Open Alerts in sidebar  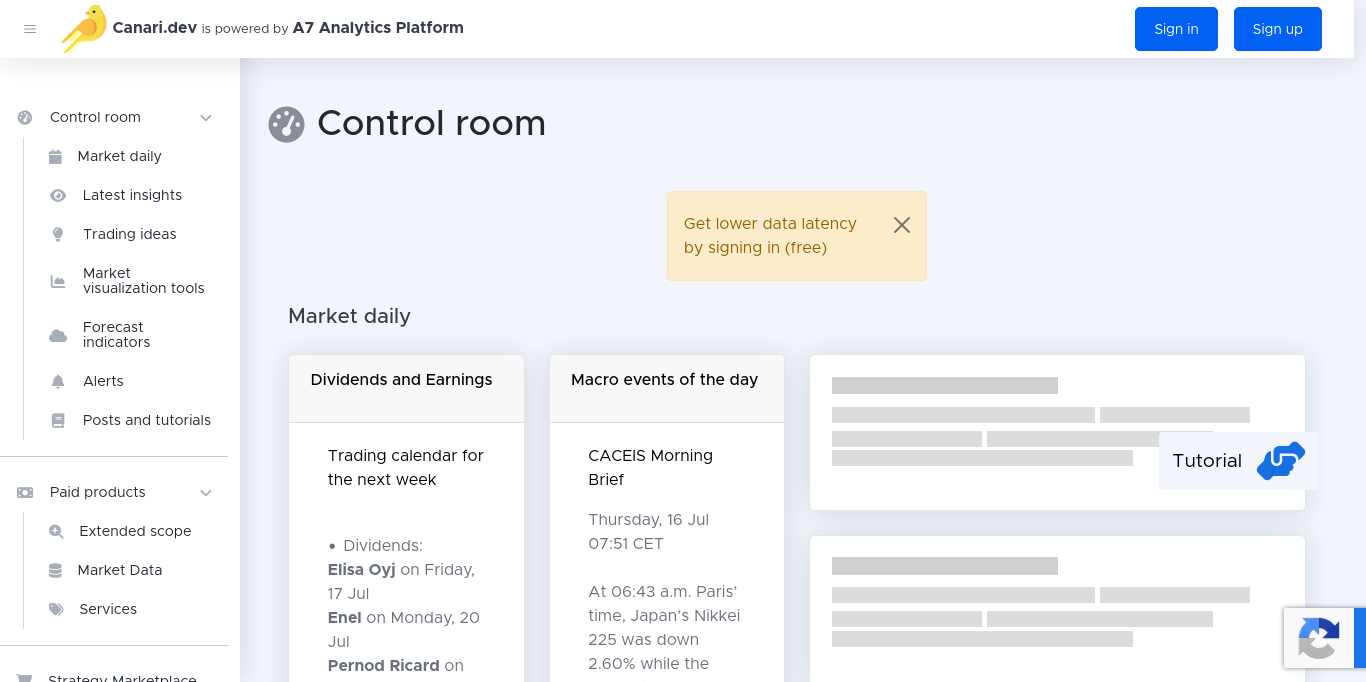103,381
